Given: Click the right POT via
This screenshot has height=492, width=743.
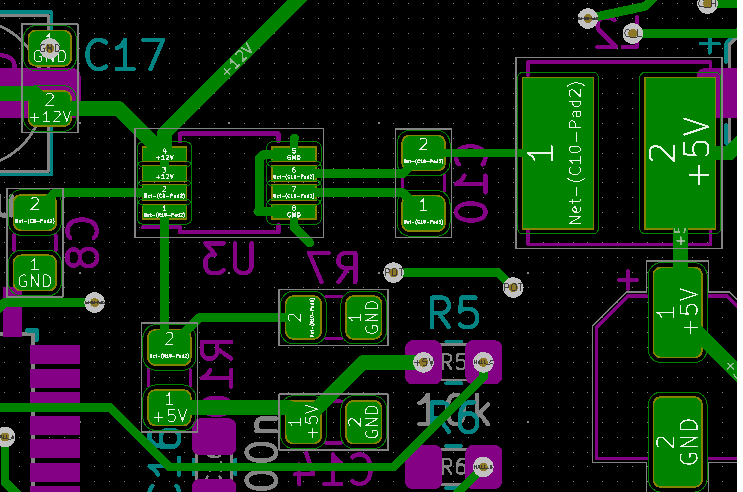Looking at the screenshot, I should tap(513, 287).
